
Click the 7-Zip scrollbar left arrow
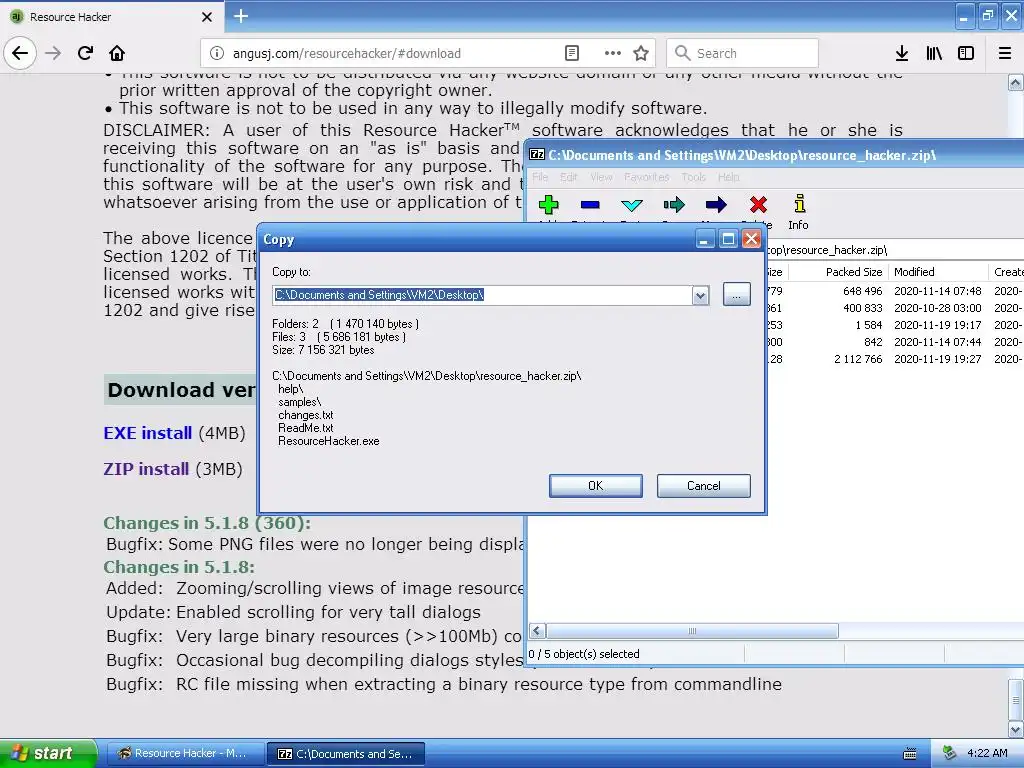(x=537, y=631)
